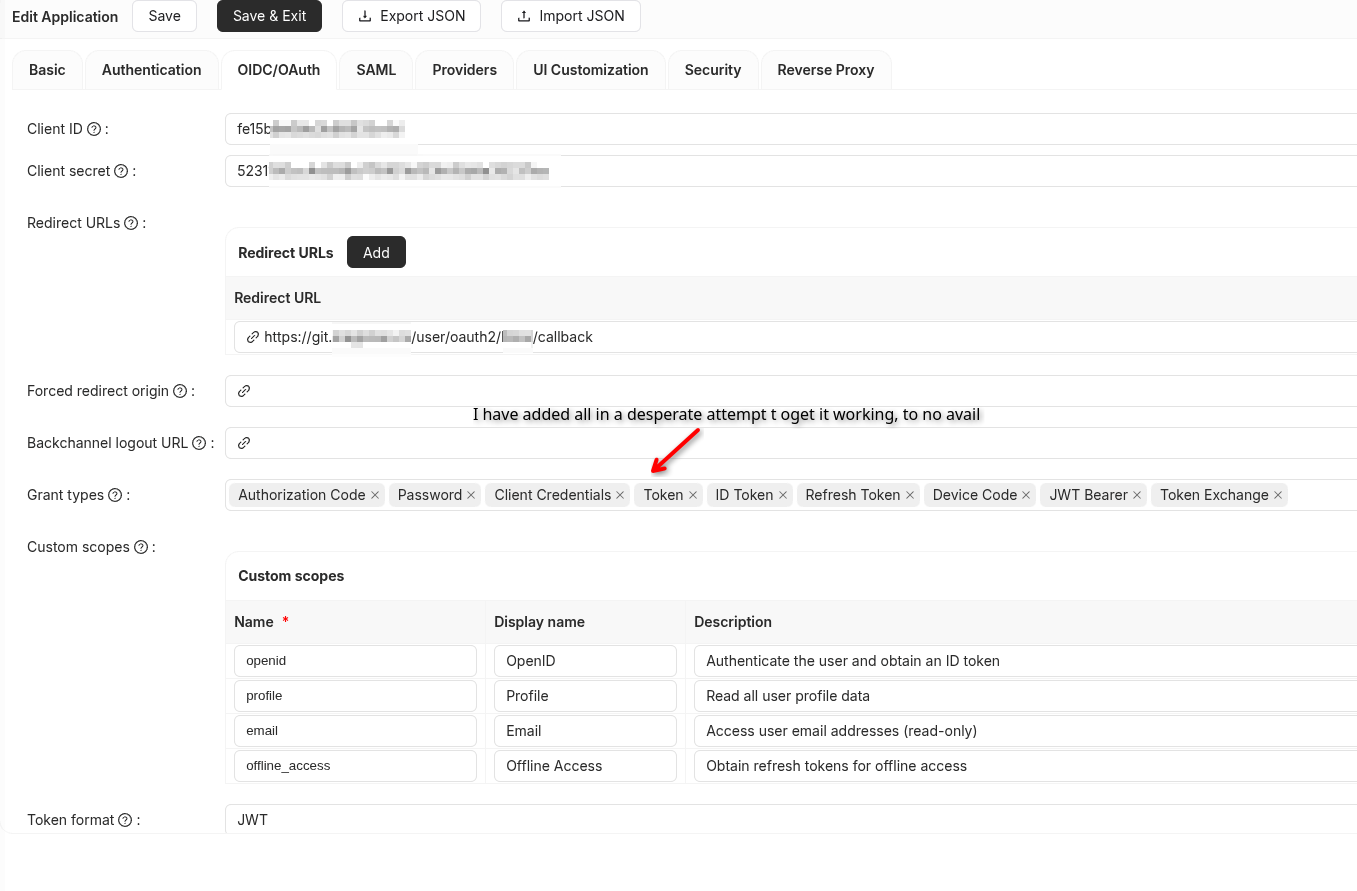
Task: Click the help icon next to Client ID
Action: 94,129
